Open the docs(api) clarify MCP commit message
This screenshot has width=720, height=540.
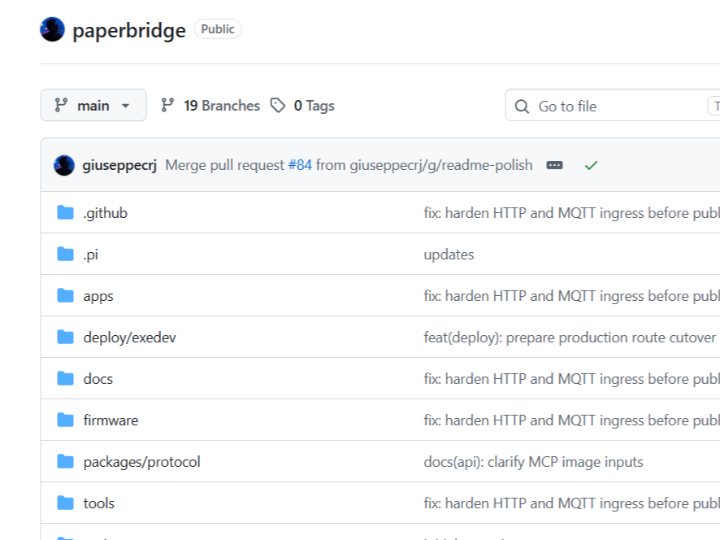[x=533, y=461]
